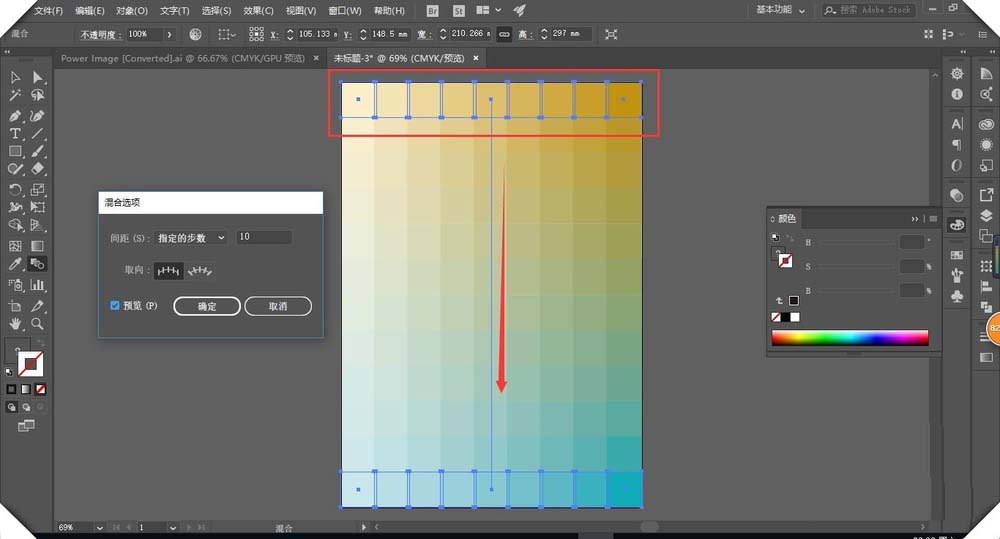Open the Paragraph panel icon
This screenshot has width=1000, height=539.
point(957,145)
